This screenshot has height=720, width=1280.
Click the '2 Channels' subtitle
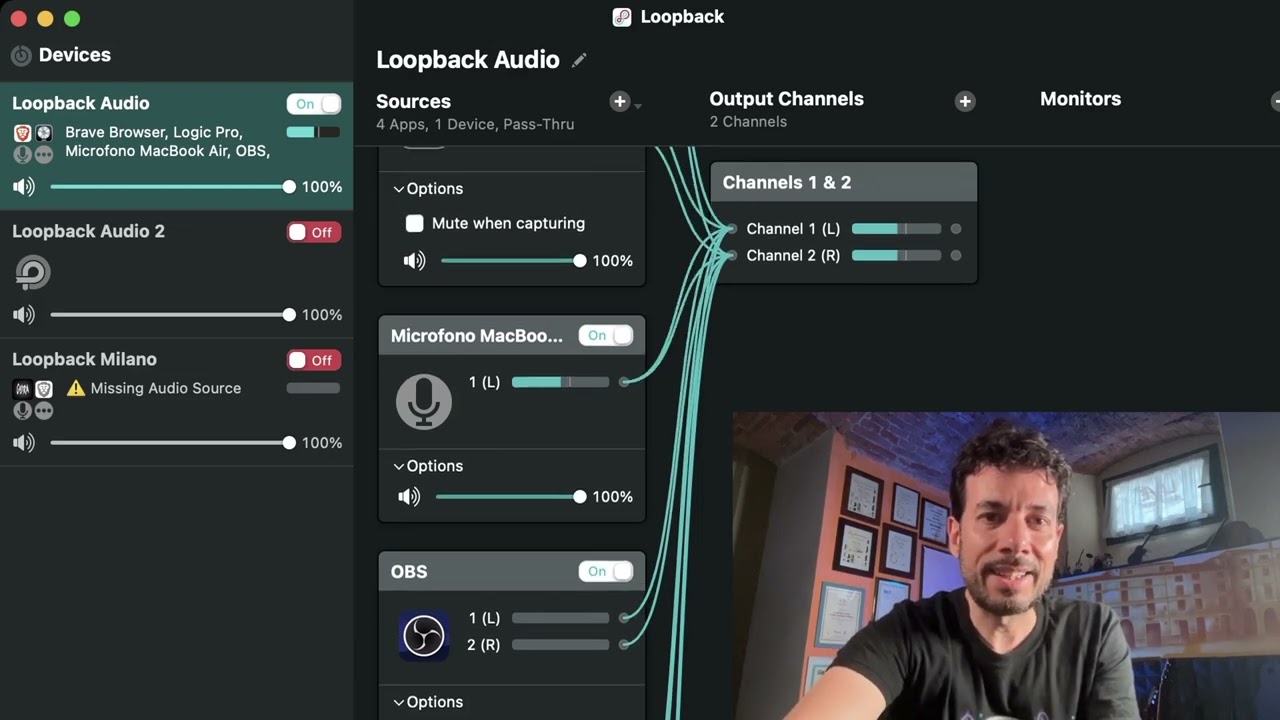pyautogui.click(x=748, y=122)
